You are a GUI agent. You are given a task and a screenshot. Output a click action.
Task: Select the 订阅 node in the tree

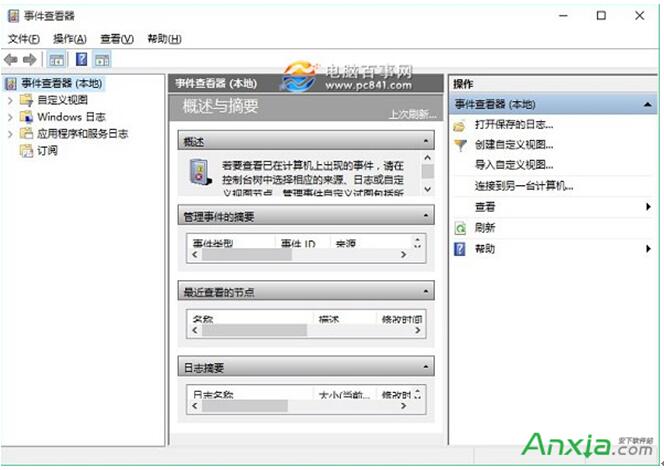tap(47, 151)
